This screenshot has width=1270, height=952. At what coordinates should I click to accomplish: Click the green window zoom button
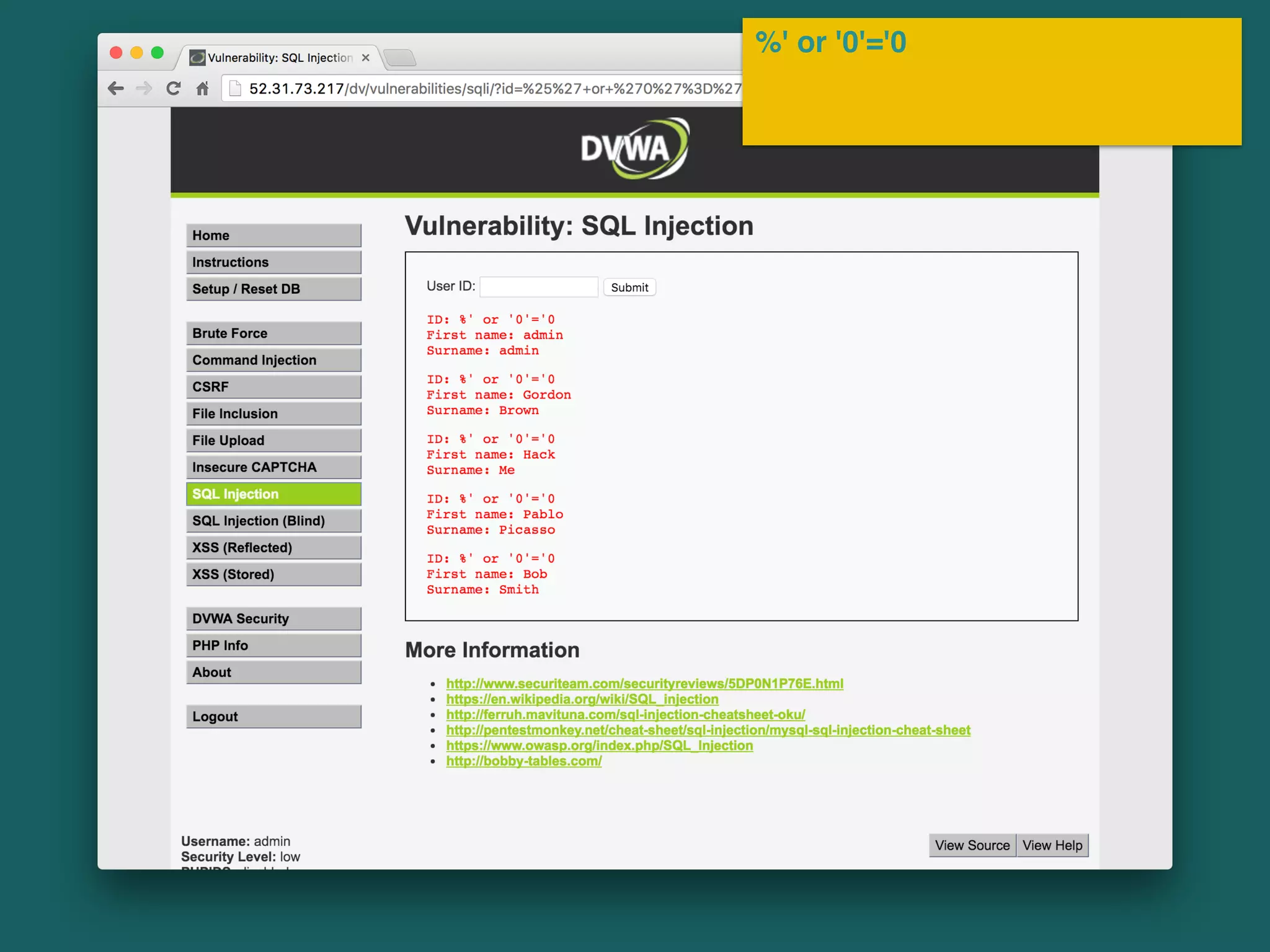[x=158, y=53]
